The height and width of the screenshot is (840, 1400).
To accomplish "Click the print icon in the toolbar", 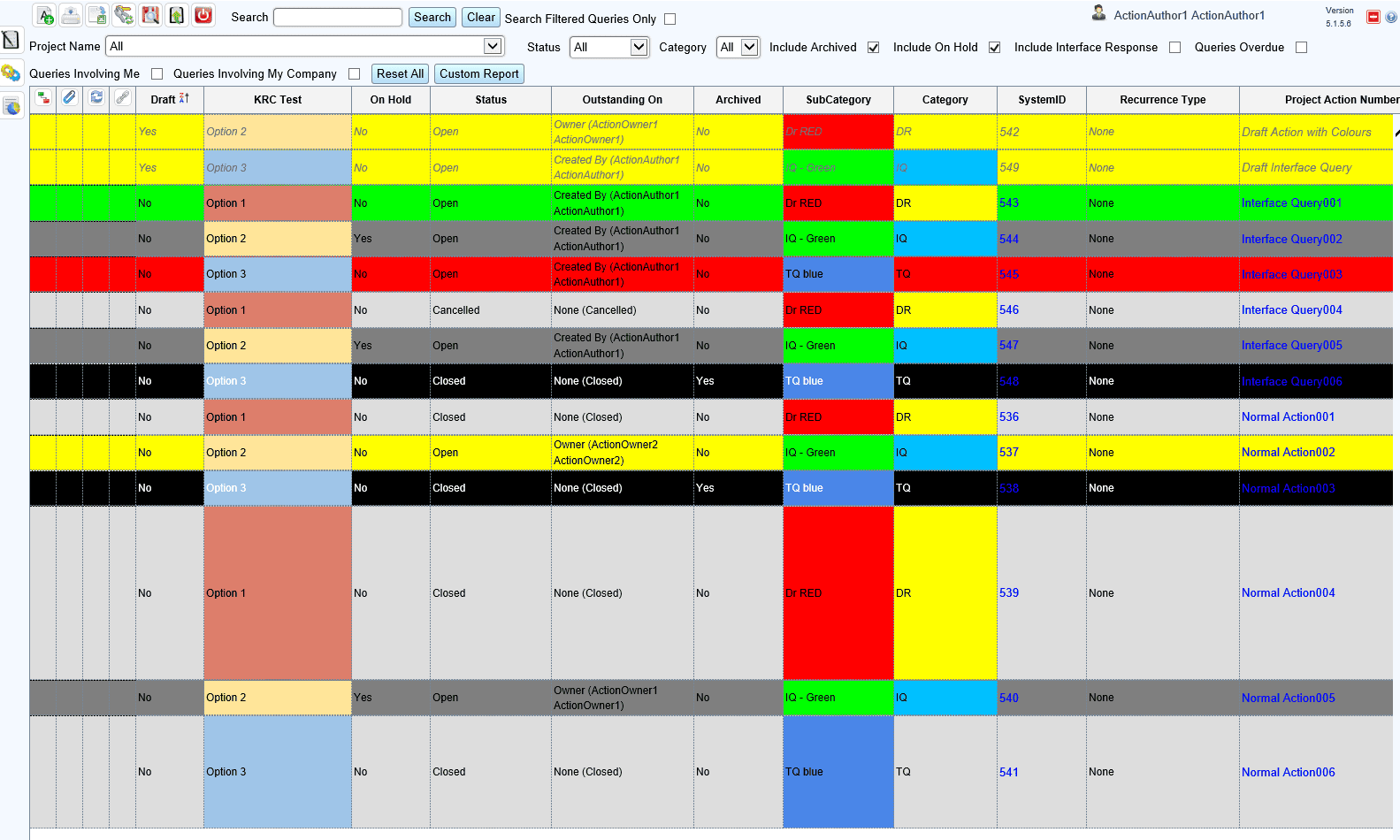I will (x=71, y=15).
